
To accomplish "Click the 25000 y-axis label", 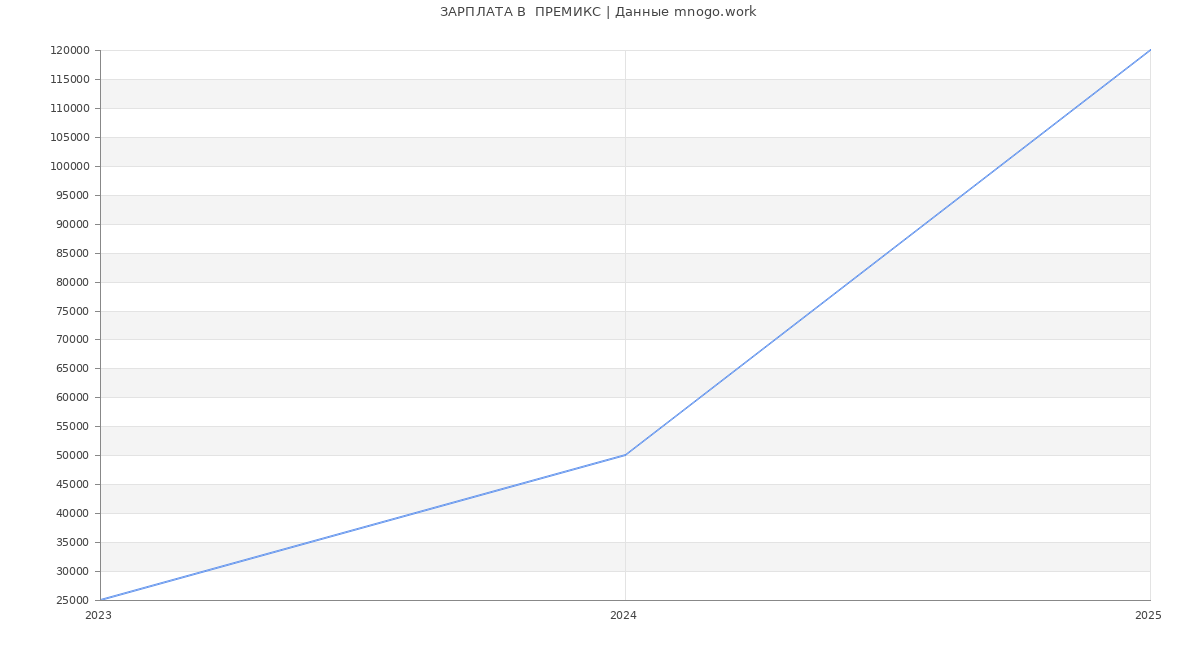I will (73, 600).
